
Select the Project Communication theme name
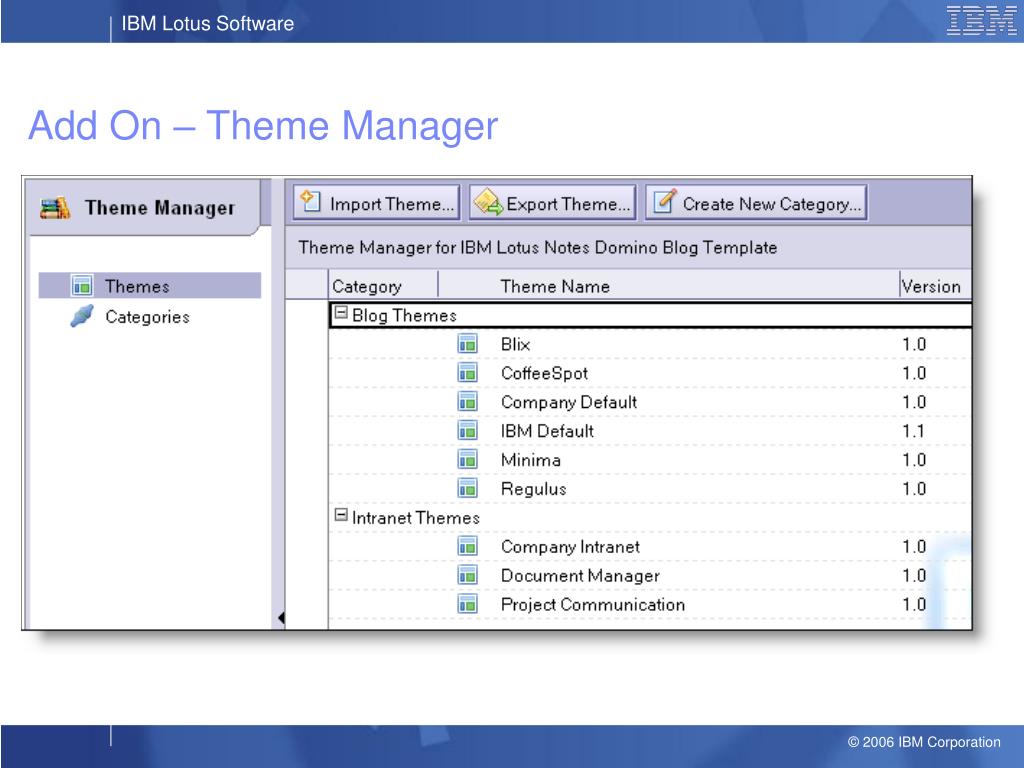[592, 605]
